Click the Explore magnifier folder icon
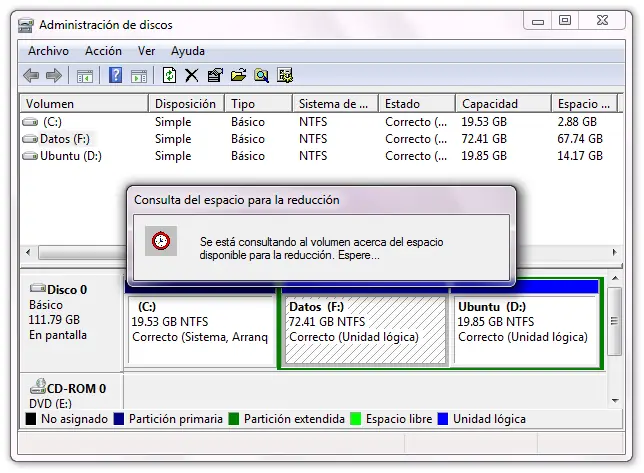Image resolution: width=644 pixels, height=473 pixels. pos(261,76)
